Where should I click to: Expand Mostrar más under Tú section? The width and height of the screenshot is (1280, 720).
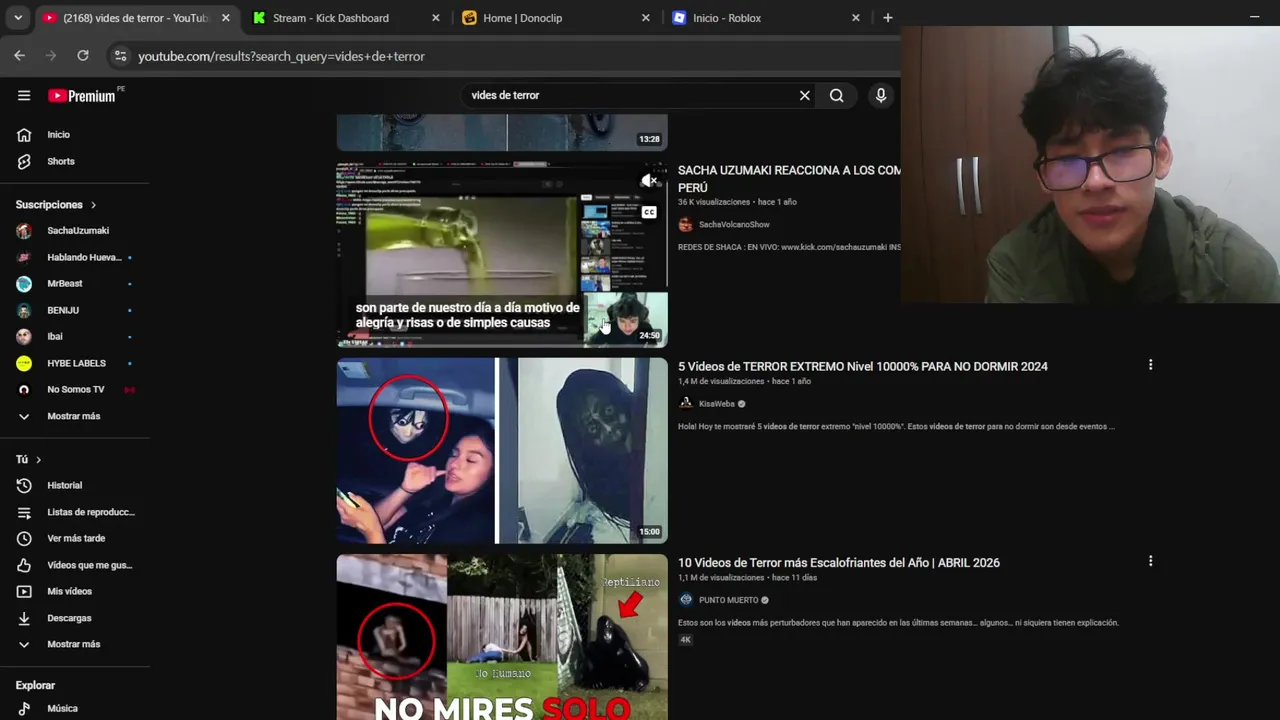click(75, 644)
